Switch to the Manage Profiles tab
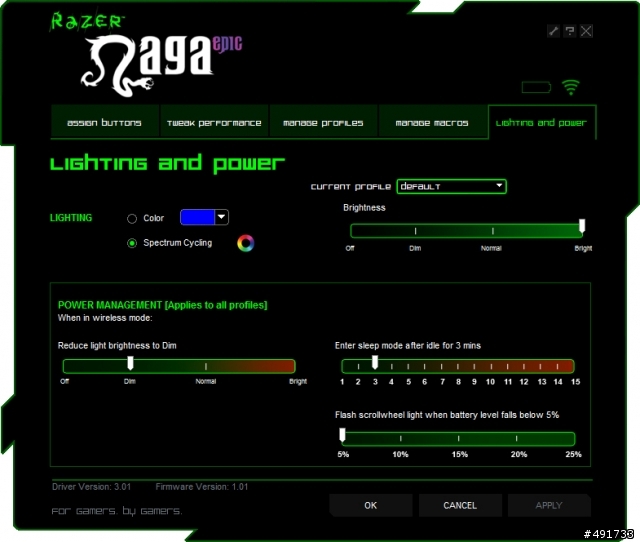Image resolution: width=640 pixels, height=542 pixels. point(323,122)
